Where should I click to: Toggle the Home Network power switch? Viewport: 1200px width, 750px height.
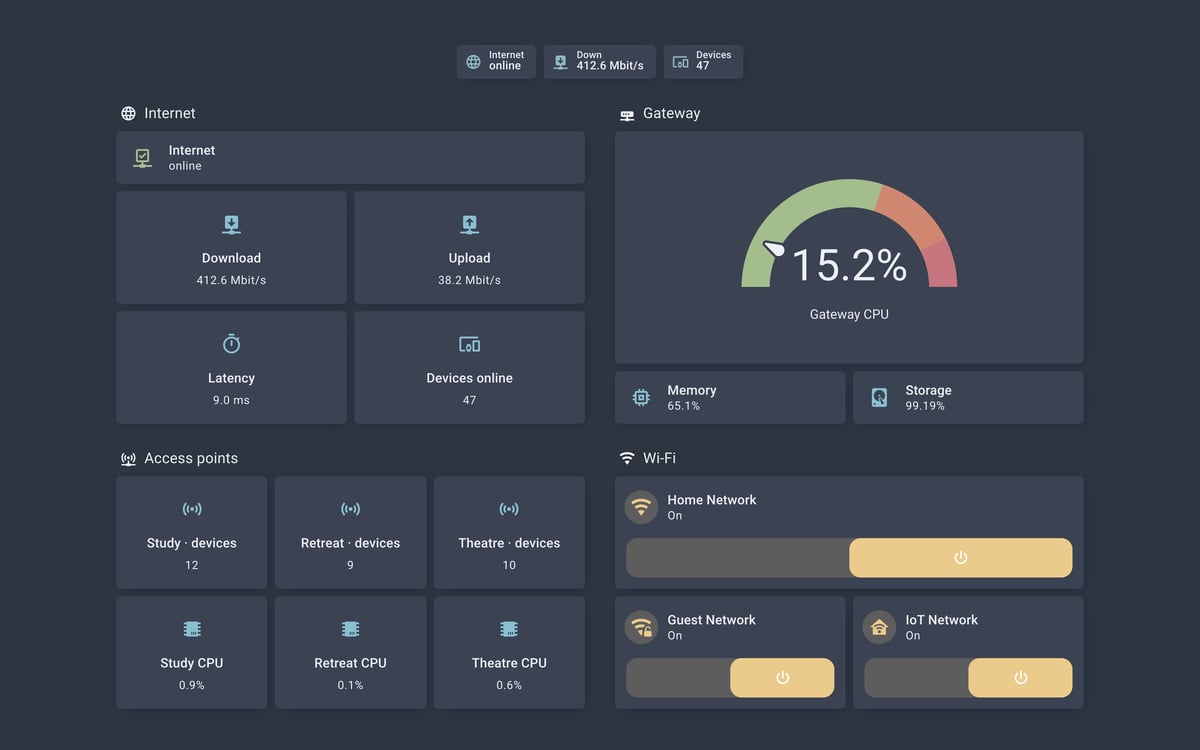tap(849, 558)
